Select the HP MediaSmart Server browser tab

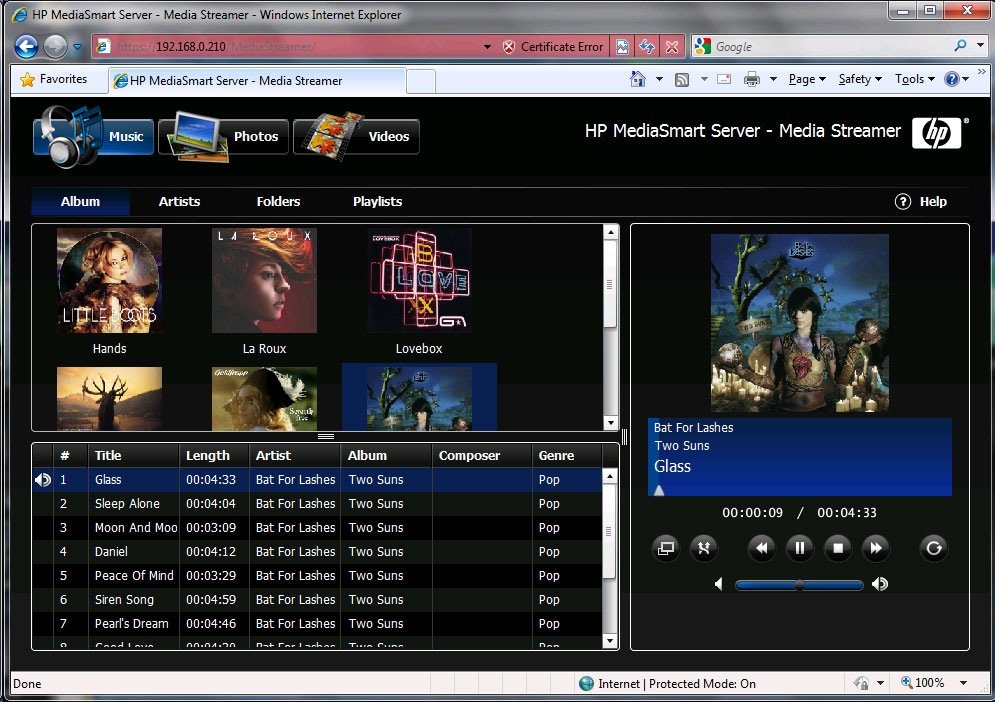[x=257, y=81]
